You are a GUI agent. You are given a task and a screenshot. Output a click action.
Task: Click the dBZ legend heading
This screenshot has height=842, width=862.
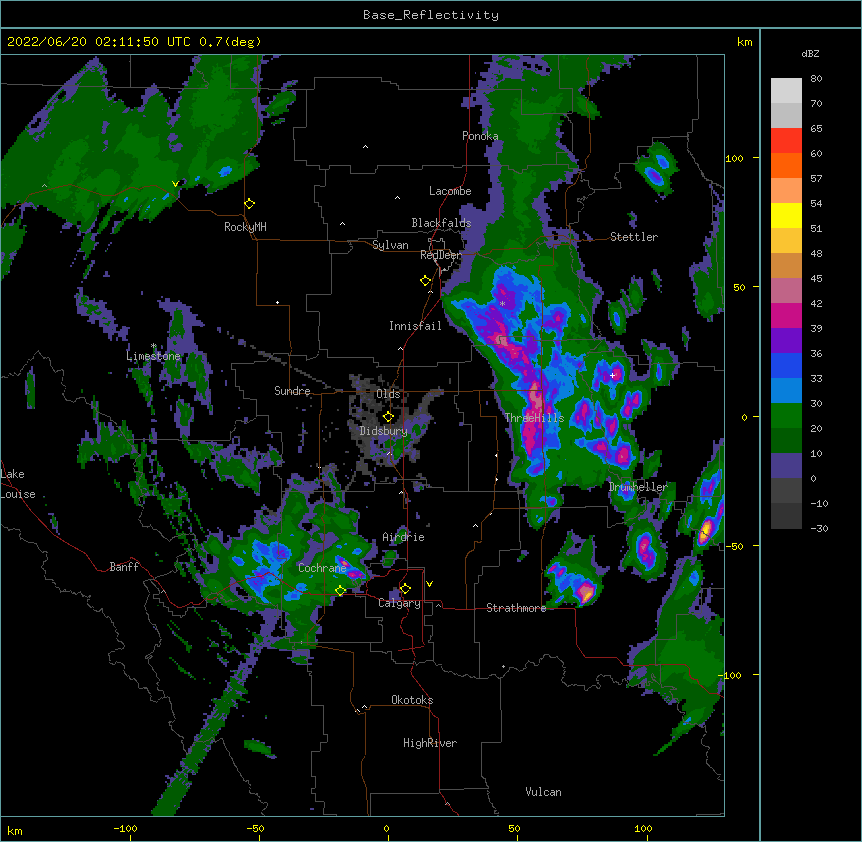click(x=810, y=53)
